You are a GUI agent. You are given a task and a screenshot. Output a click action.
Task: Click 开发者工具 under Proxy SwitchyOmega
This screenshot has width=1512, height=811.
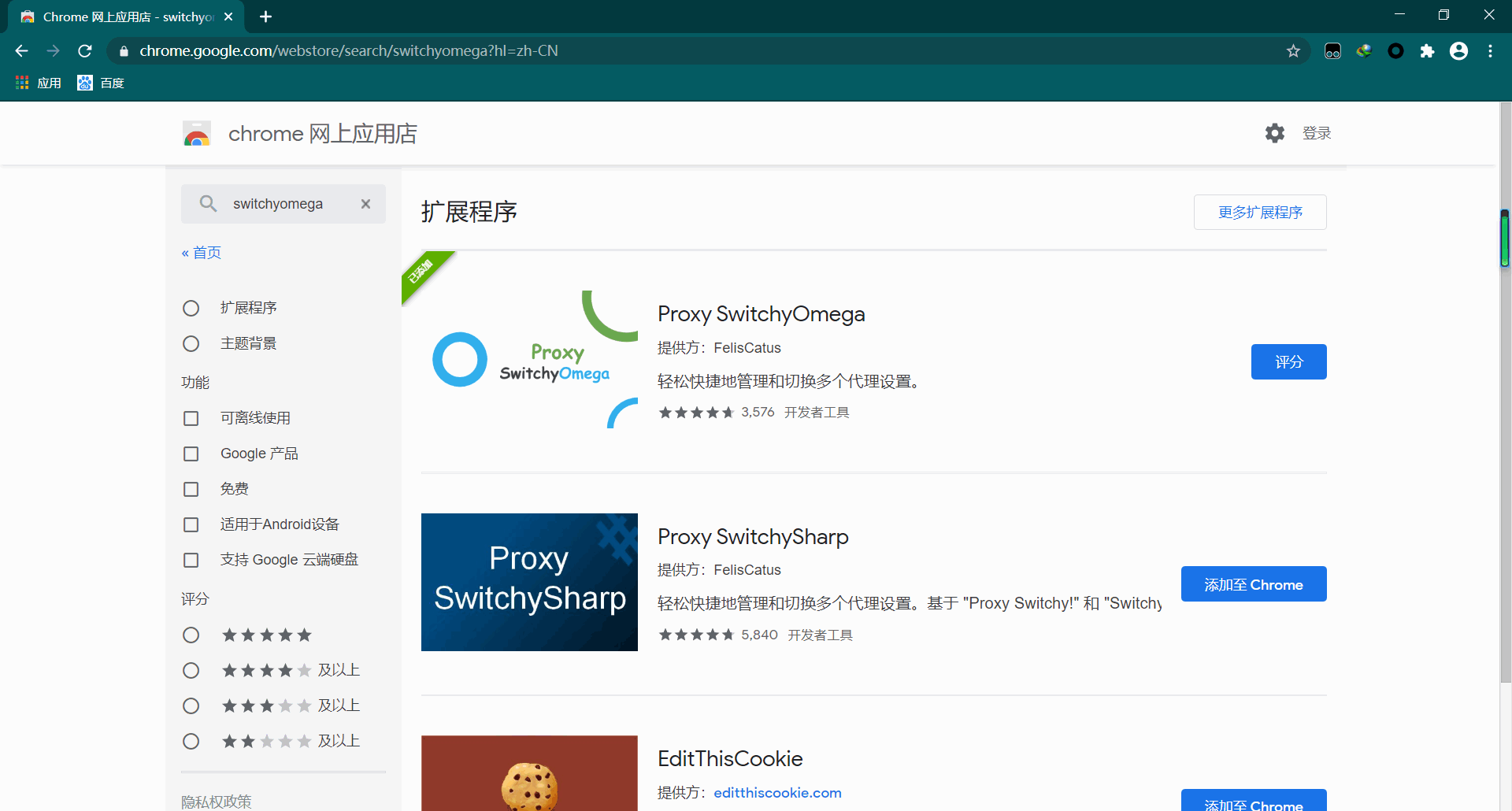pos(817,413)
